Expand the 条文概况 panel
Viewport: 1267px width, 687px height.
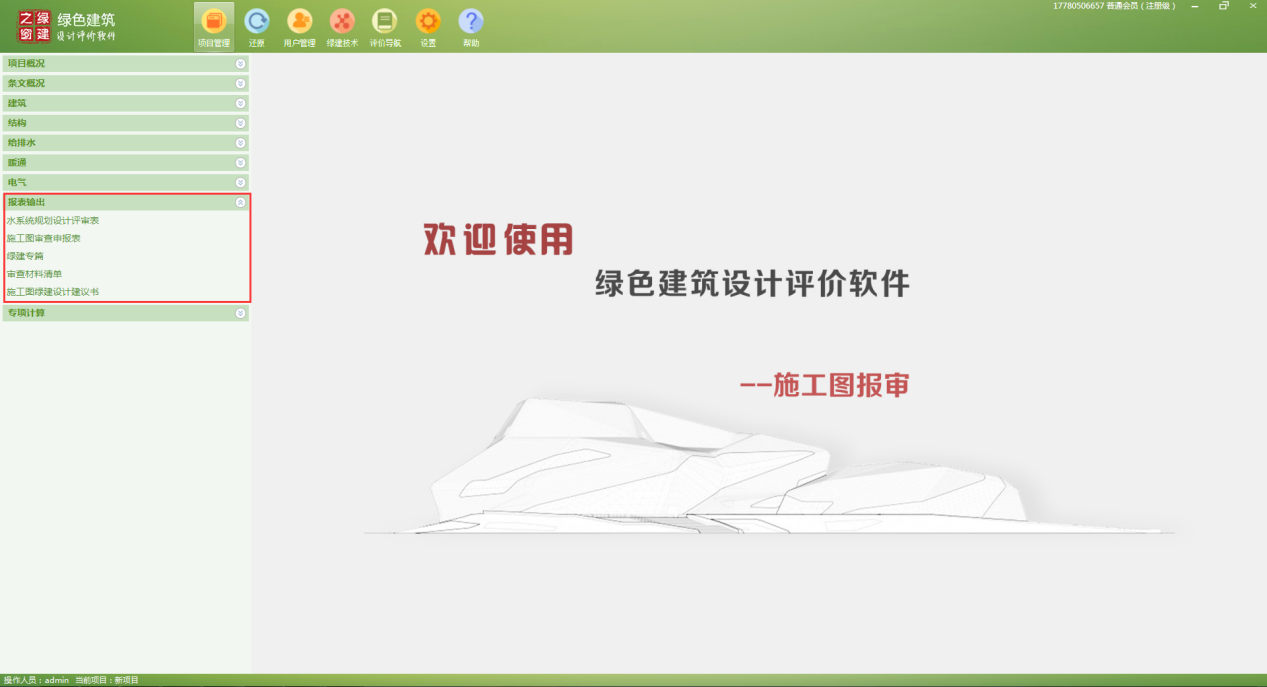pos(240,84)
